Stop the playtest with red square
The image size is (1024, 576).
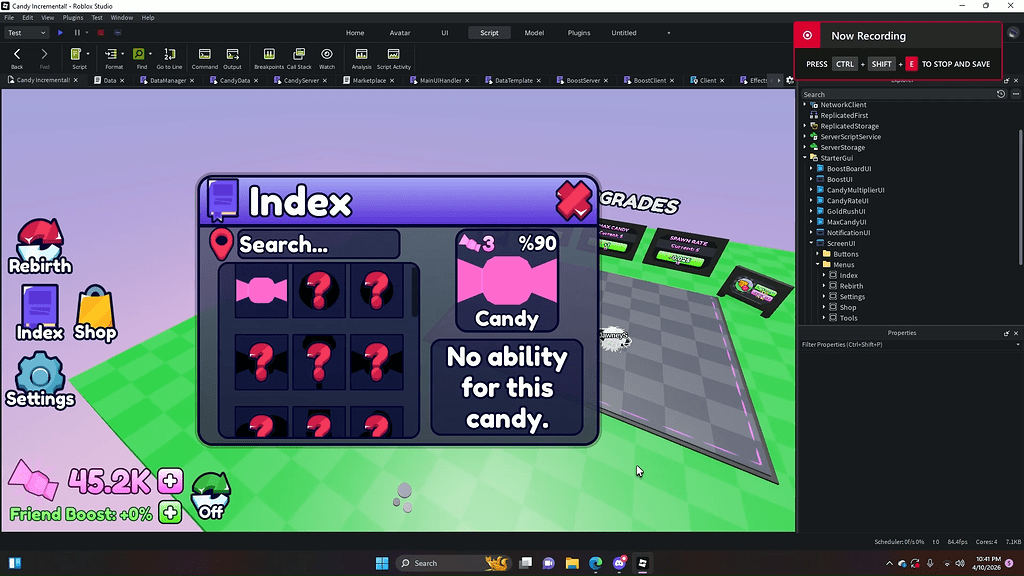tap(101, 33)
